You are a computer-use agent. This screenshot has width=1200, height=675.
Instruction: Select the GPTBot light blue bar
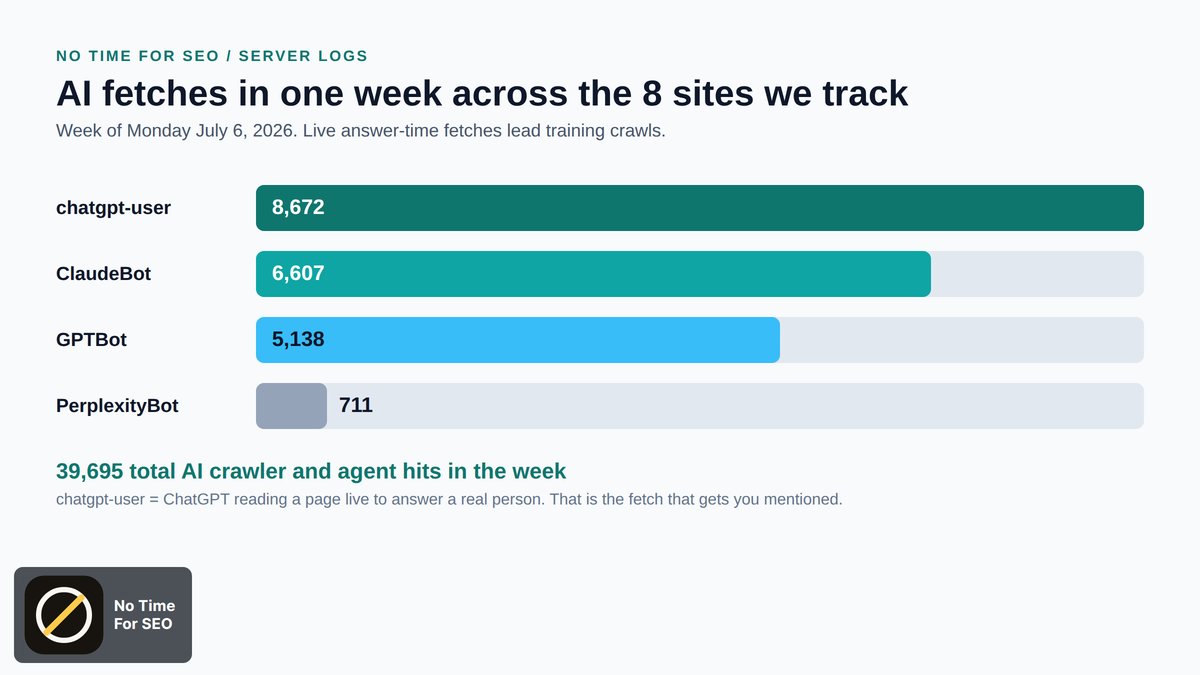click(x=518, y=340)
